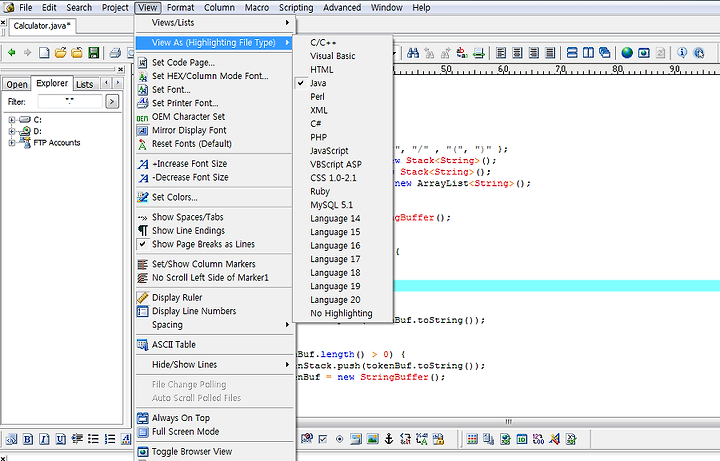Choose No Highlighting option

[343, 313]
